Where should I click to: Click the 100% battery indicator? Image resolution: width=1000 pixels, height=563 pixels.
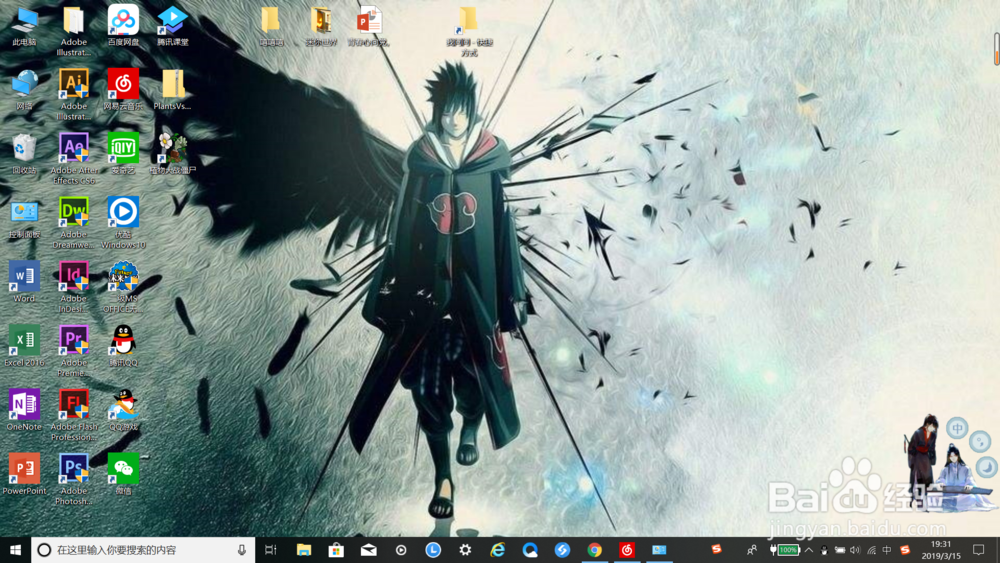788,550
